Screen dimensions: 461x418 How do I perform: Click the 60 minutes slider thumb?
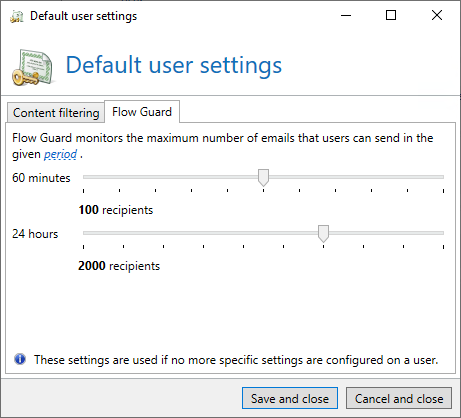click(x=263, y=177)
